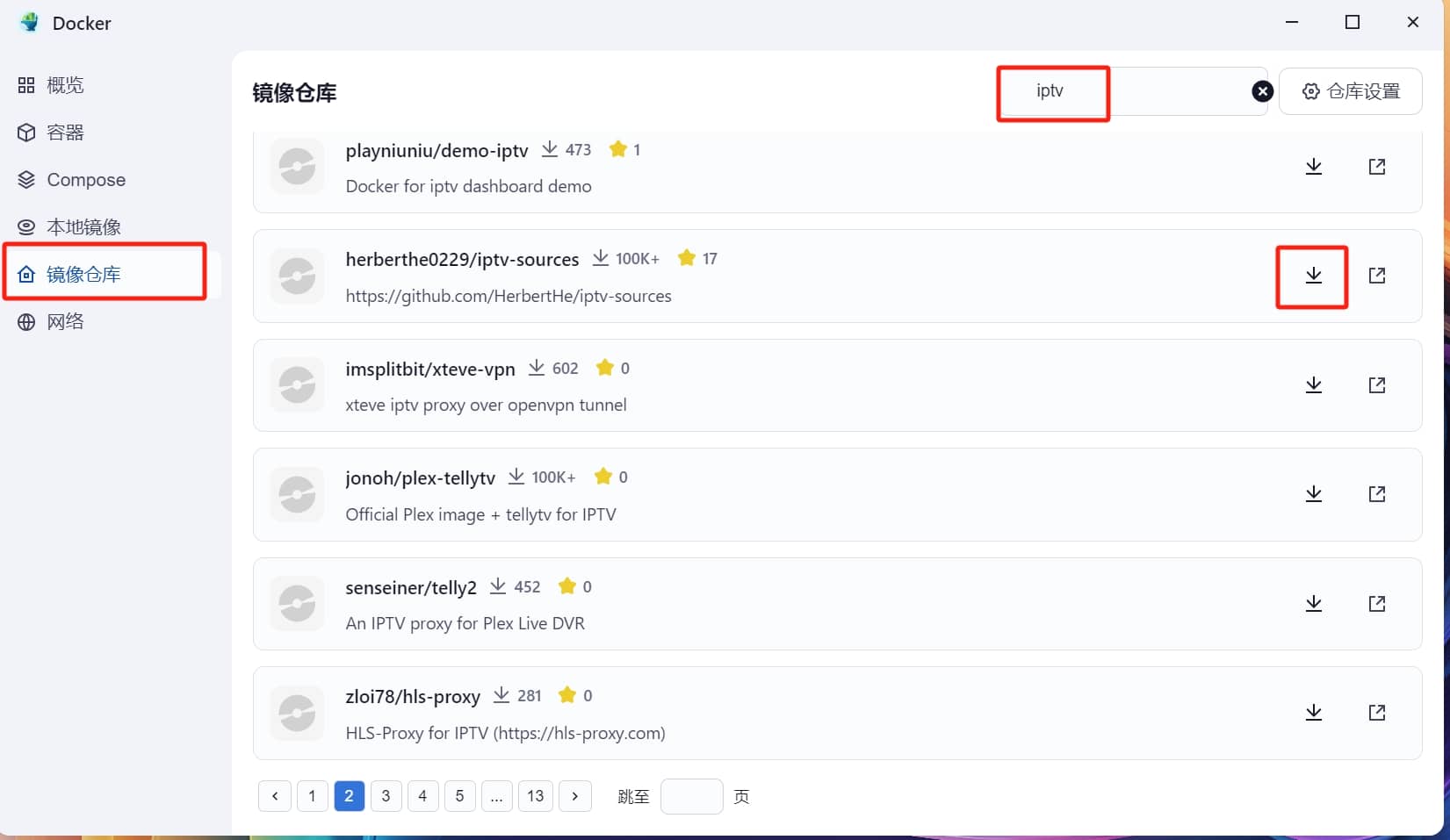Click playniuniu/demo-iptv image name
This screenshot has width=1450, height=840.
[436, 151]
